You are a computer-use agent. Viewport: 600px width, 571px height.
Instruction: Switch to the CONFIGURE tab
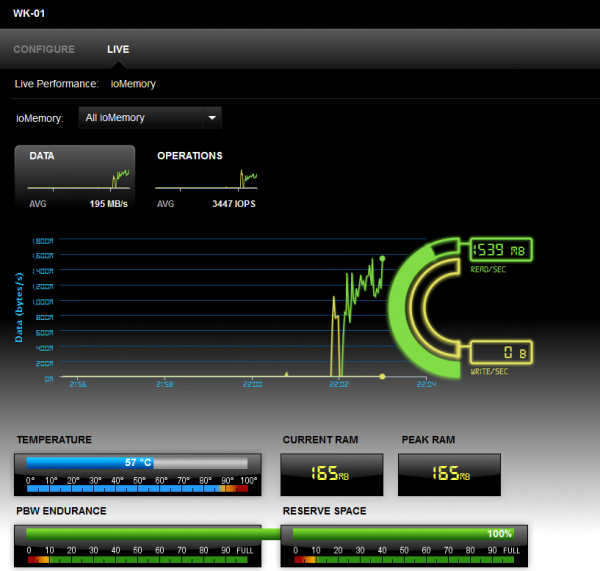[44, 49]
